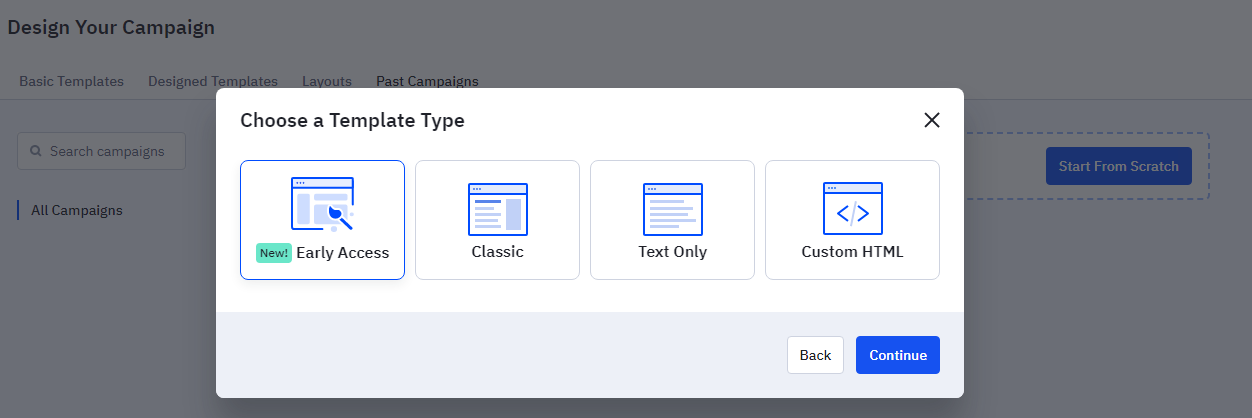Screen dimensions: 1252x418
Task: Switch to Designed Templates tab
Action: [x=213, y=81]
